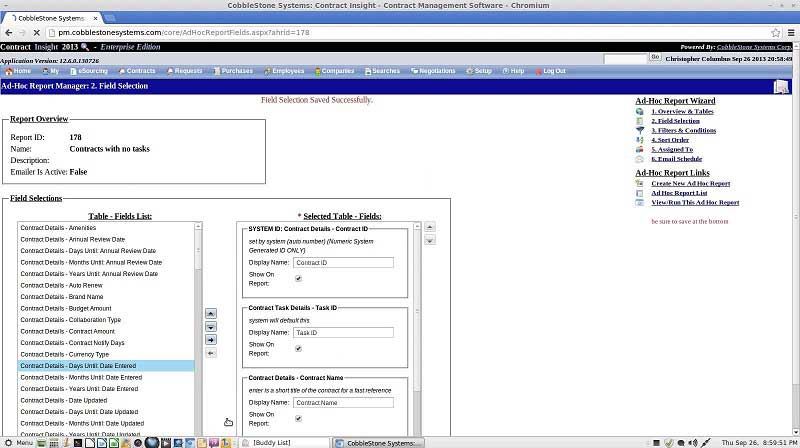Open the Contracts menu

click(137, 71)
